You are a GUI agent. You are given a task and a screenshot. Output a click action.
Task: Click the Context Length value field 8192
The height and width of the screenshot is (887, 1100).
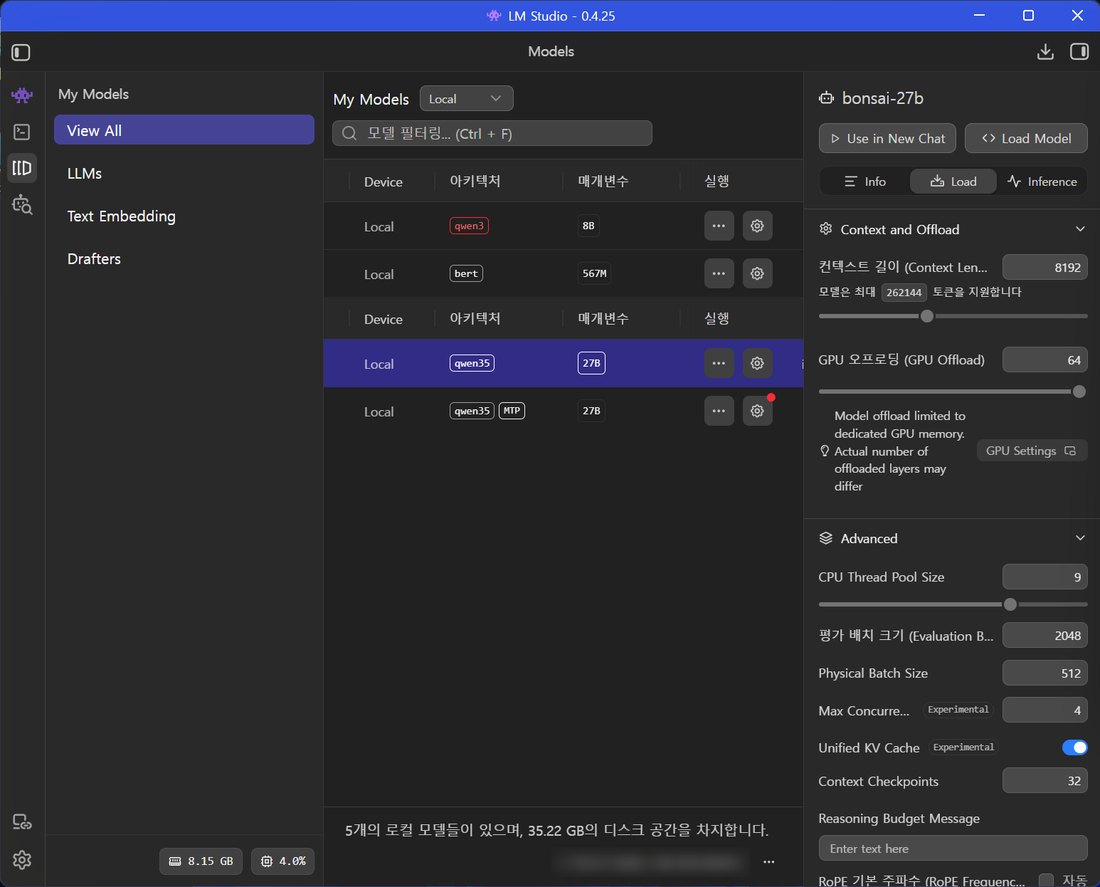1045,267
